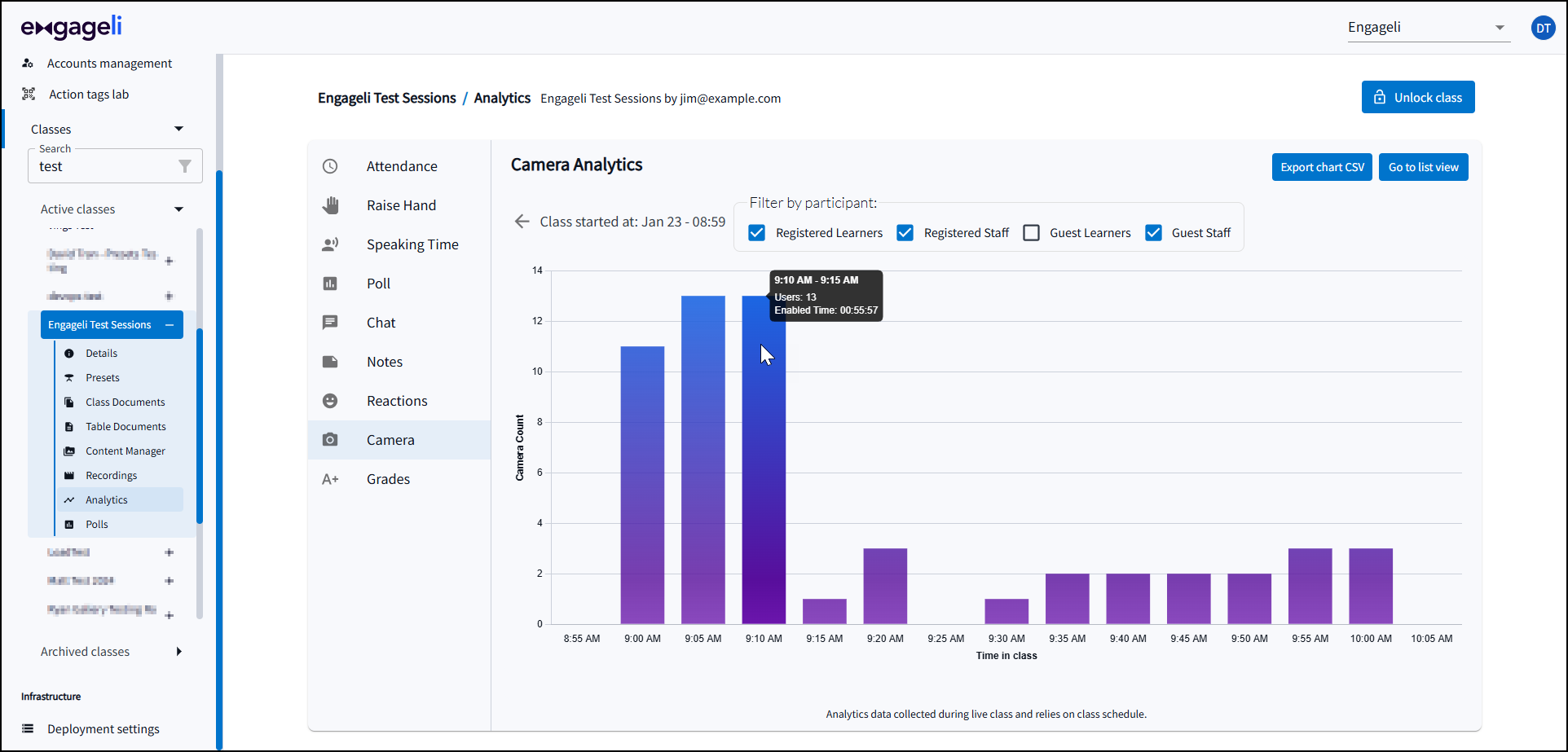Check the Guest Learners filter
The image size is (1568, 752).
(x=1031, y=233)
